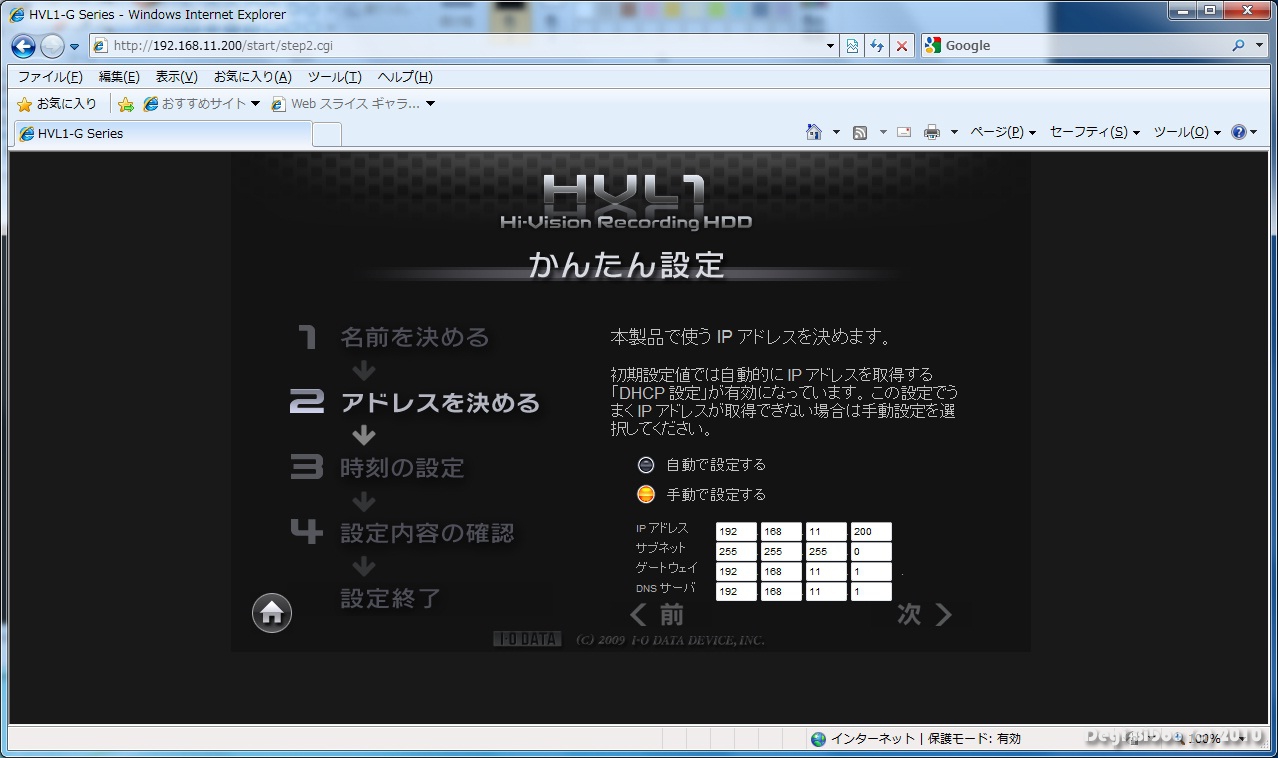Viewport: 1278px width, 758px height.
Task: Open the おすすめサイト favorites bar item
Action: coord(201,103)
